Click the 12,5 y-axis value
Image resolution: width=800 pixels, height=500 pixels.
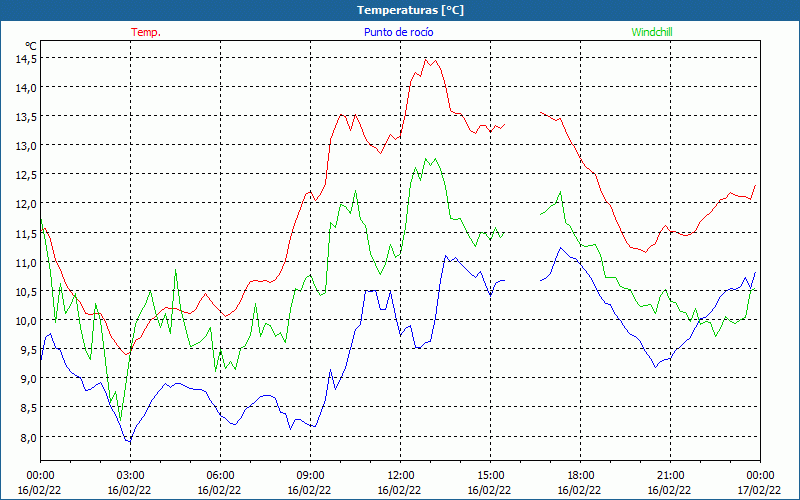pos(27,175)
